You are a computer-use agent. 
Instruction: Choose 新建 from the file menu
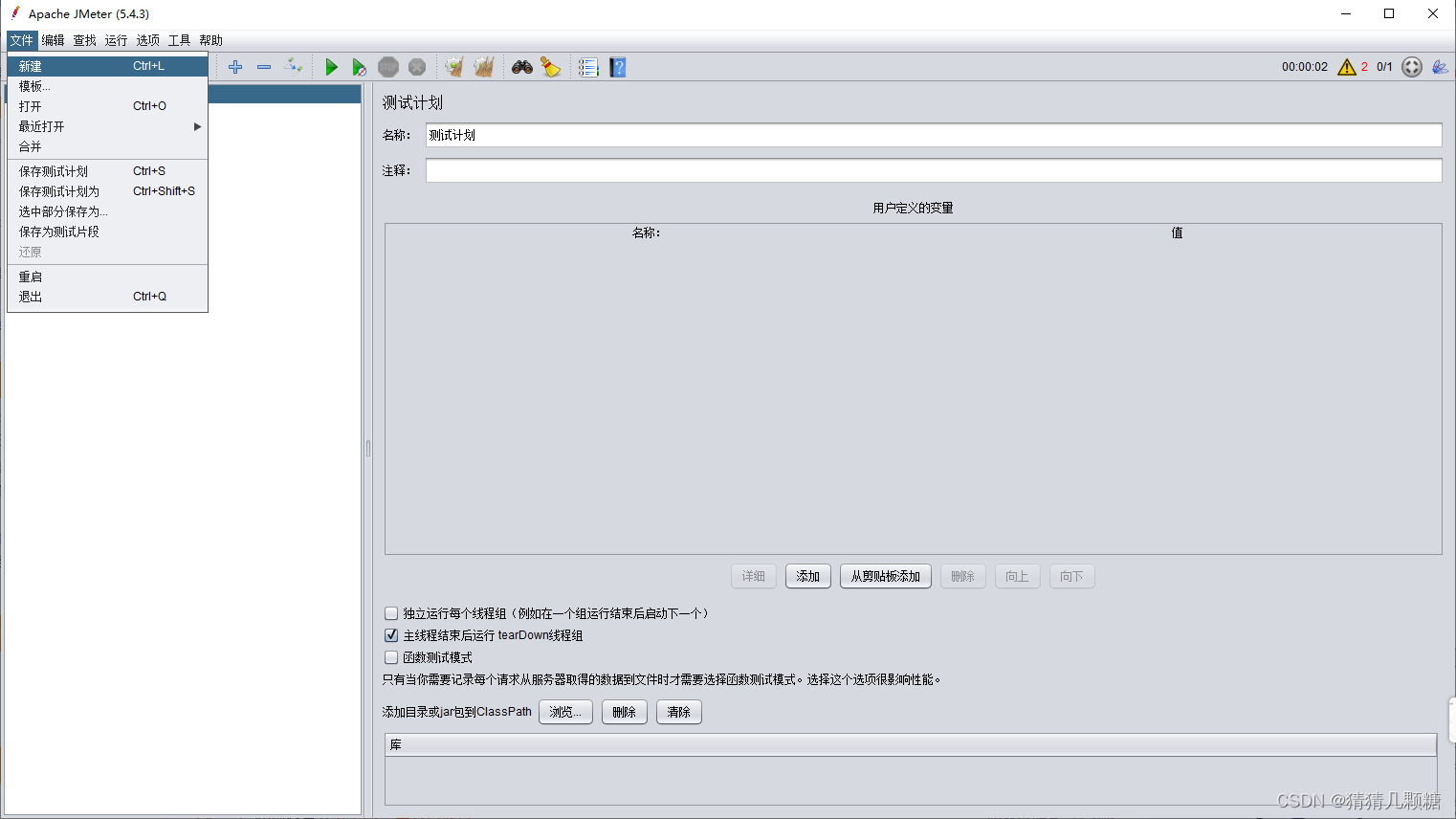[107, 66]
